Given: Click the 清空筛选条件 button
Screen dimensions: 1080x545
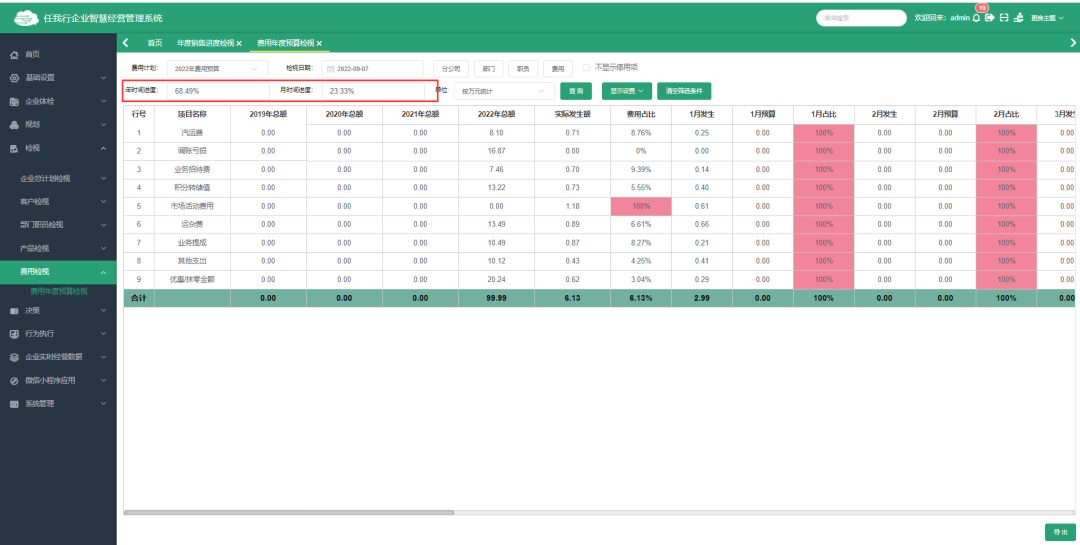Looking at the screenshot, I should (x=684, y=91).
